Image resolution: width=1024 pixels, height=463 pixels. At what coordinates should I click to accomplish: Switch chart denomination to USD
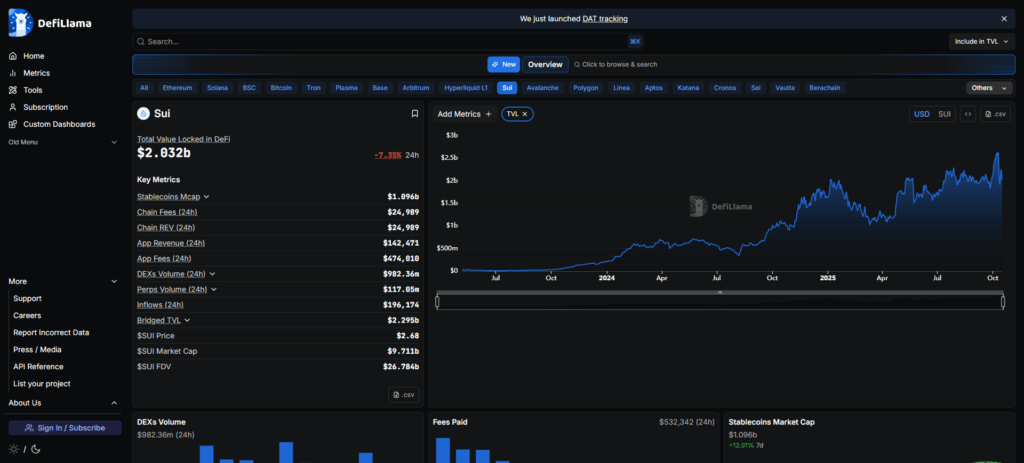pyautogui.click(x=921, y=114)
